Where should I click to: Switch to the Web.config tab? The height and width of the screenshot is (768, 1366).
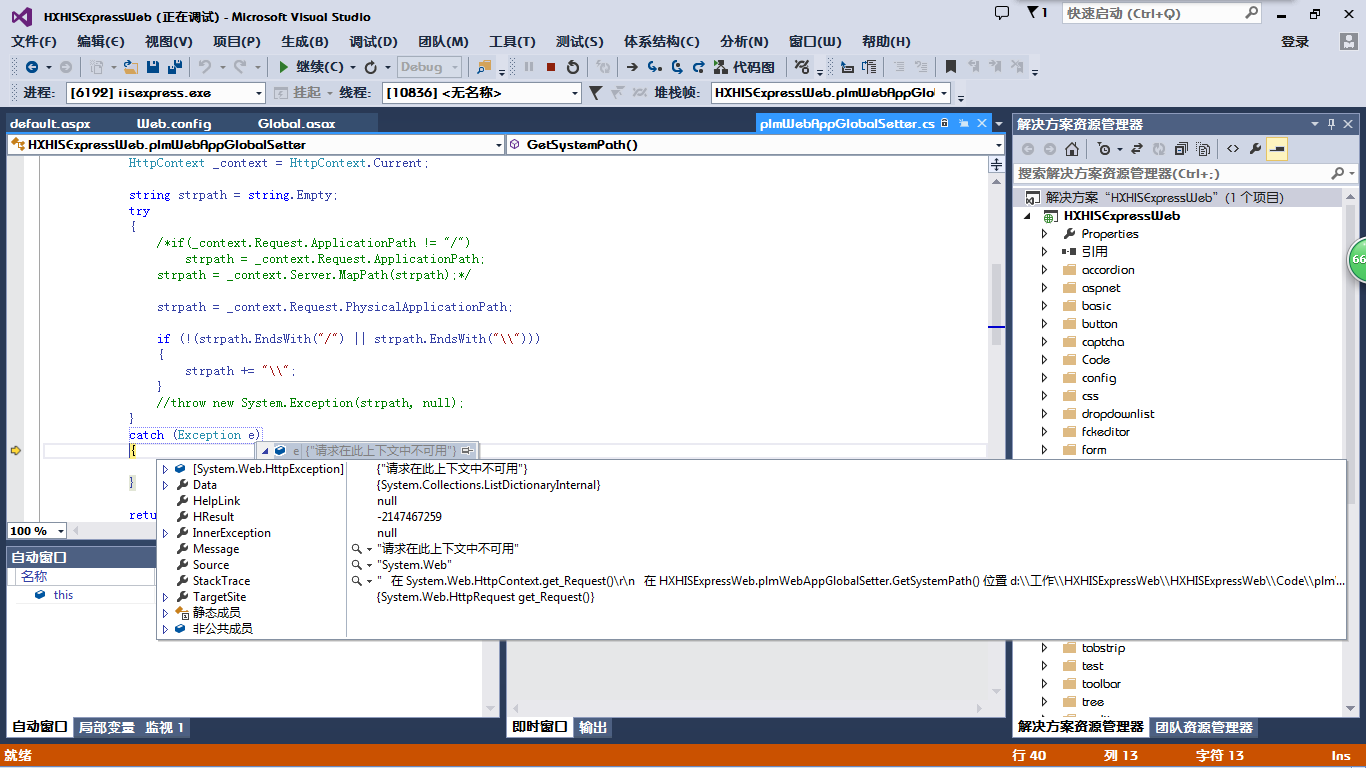(x=174, y=123)
